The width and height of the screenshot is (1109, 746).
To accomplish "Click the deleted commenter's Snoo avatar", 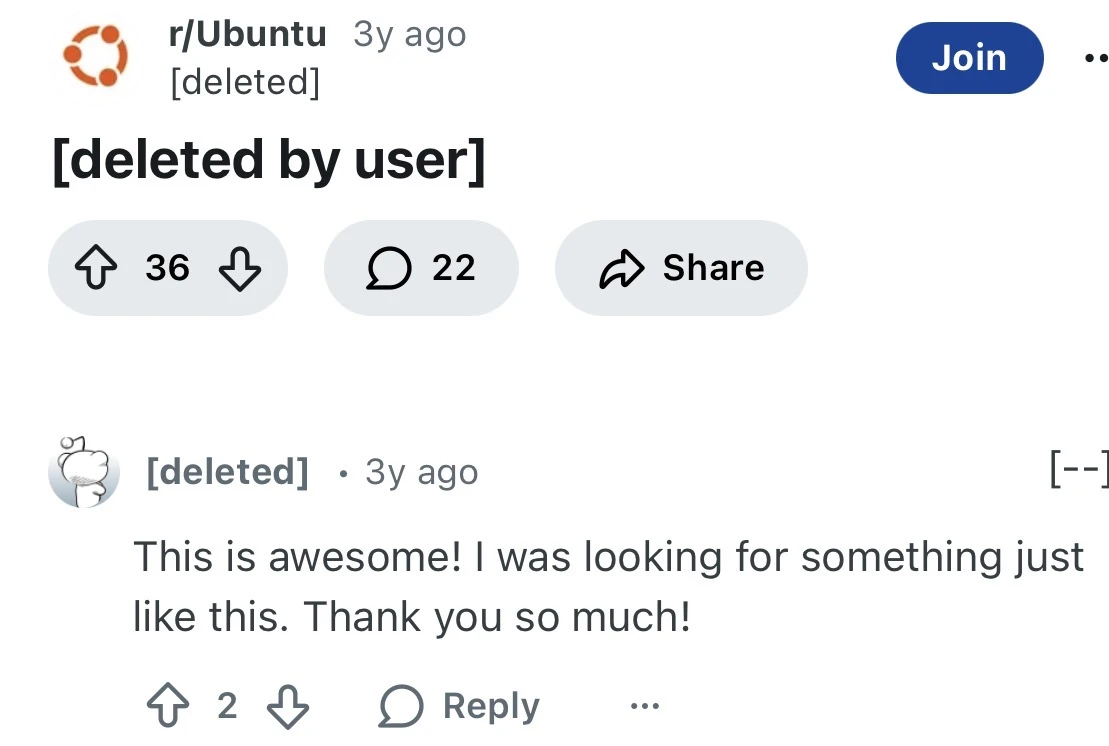I will pos(84,472).
